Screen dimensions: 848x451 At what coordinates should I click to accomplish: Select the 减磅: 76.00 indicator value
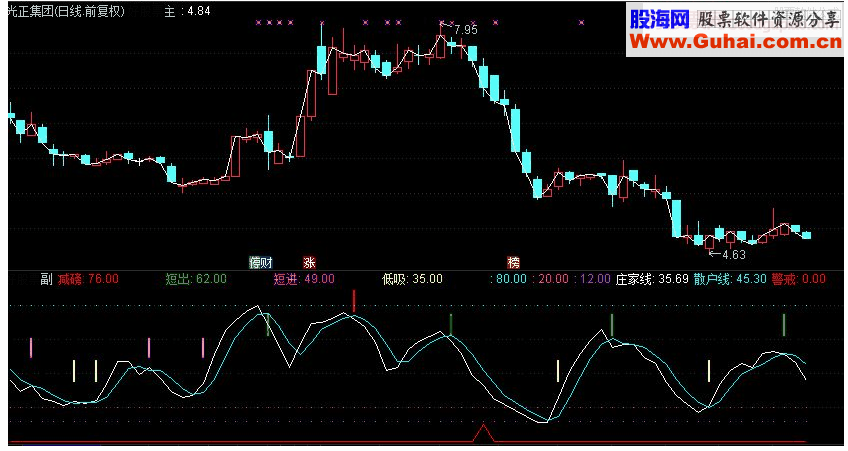pos(88,279)
